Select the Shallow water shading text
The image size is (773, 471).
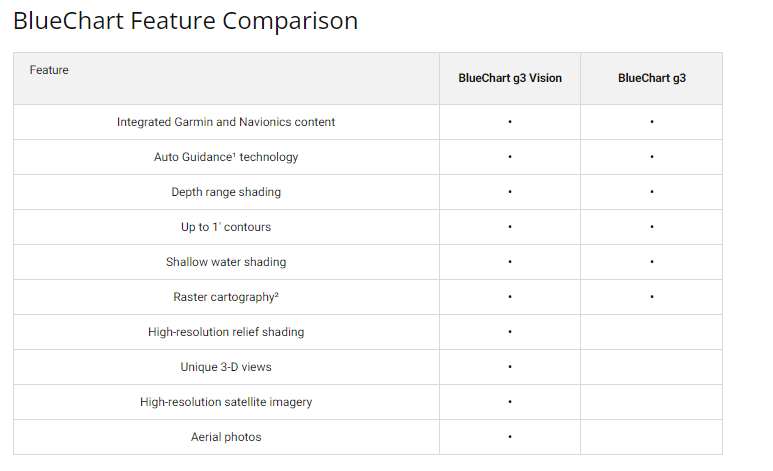[226, 262]
